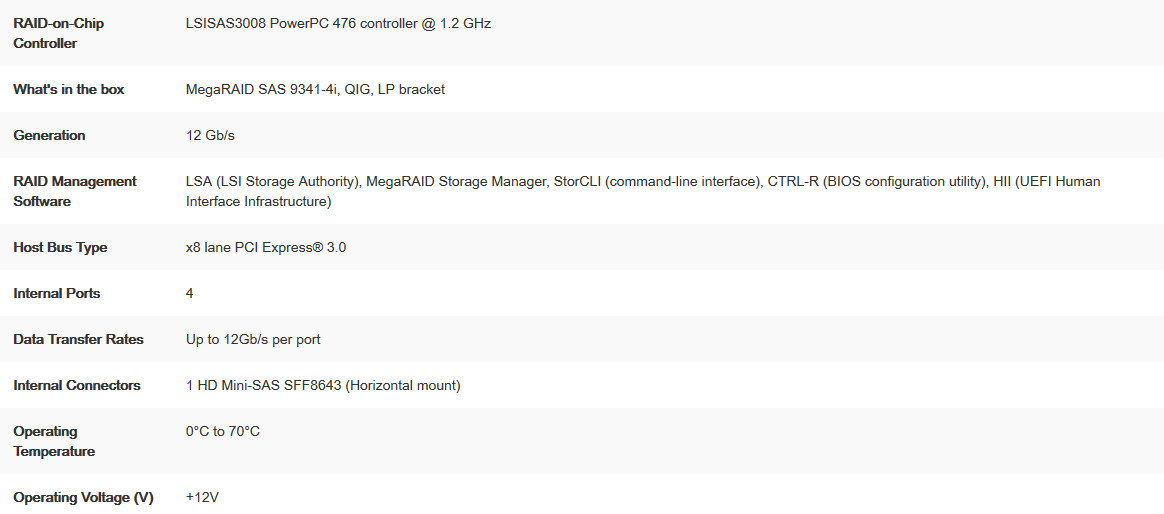Viewport: 1164px width, 514px height.
Task: Click the RAID Management Software label
Action: point(75,191)
